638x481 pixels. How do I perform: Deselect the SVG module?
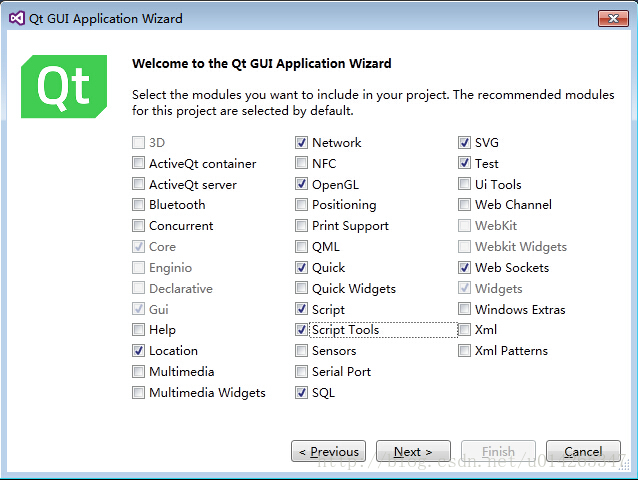[464, 142]
